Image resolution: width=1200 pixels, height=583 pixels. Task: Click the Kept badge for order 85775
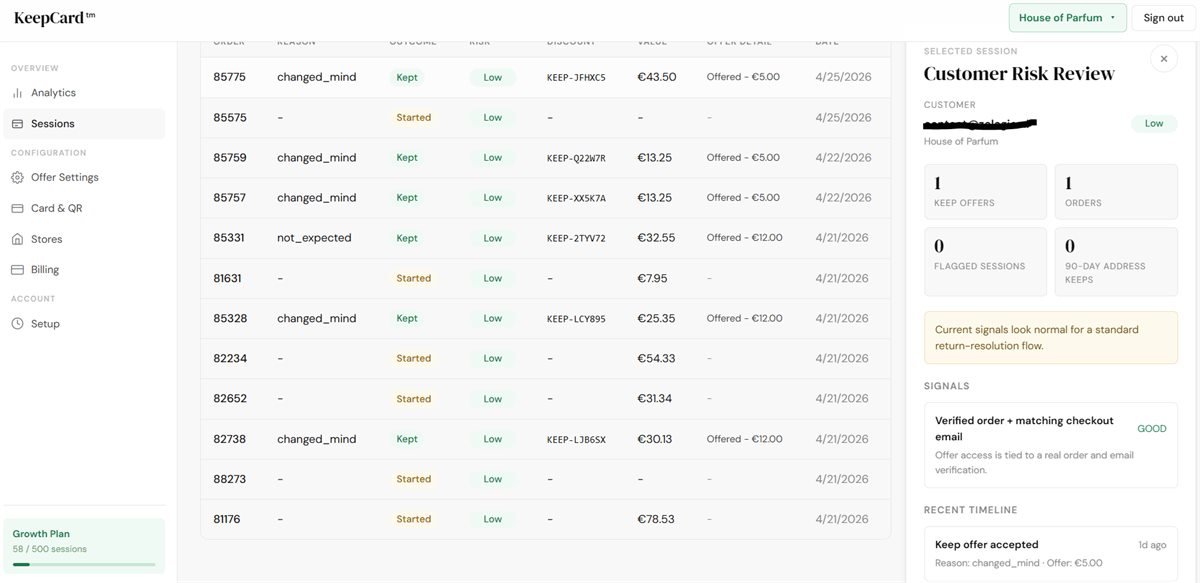point(407,77)
